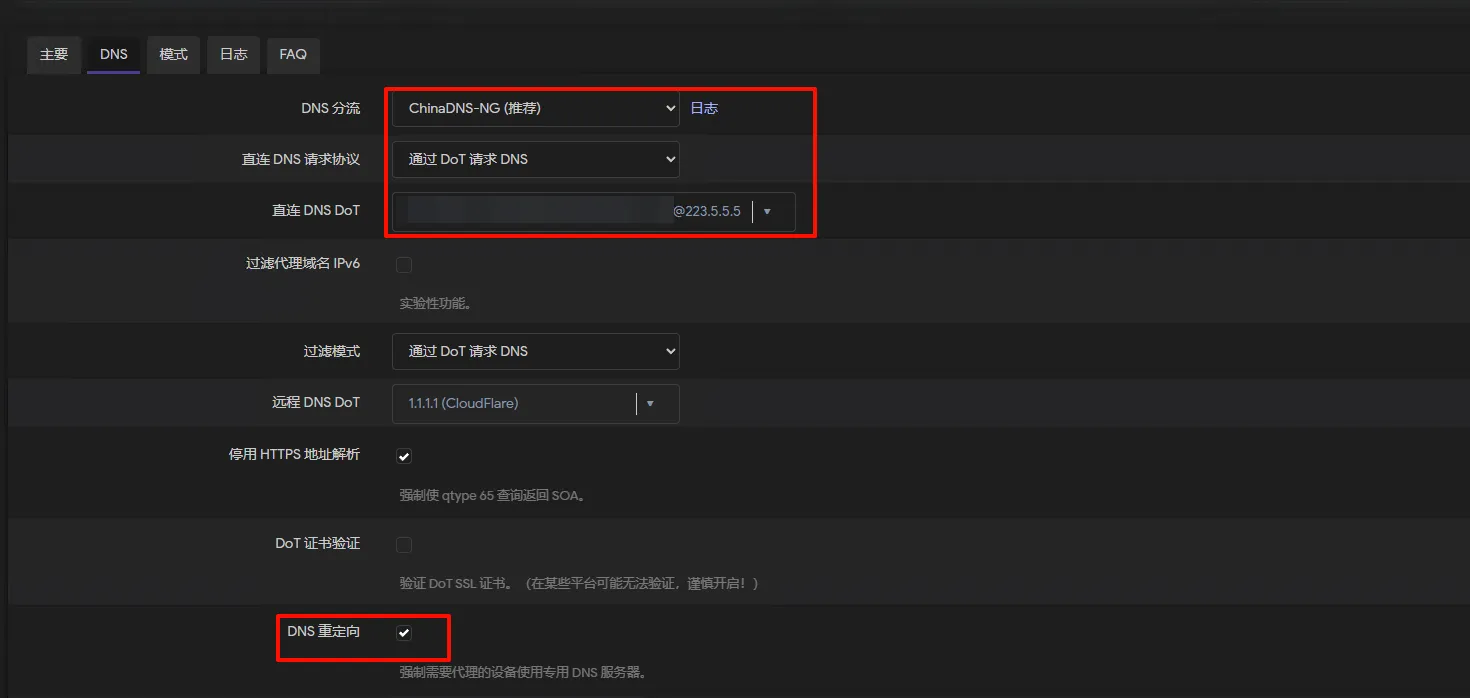The width and height of the screenshot is (1470, 698).
Task: Disable DNS 重定向
Action: click(404, 632)
